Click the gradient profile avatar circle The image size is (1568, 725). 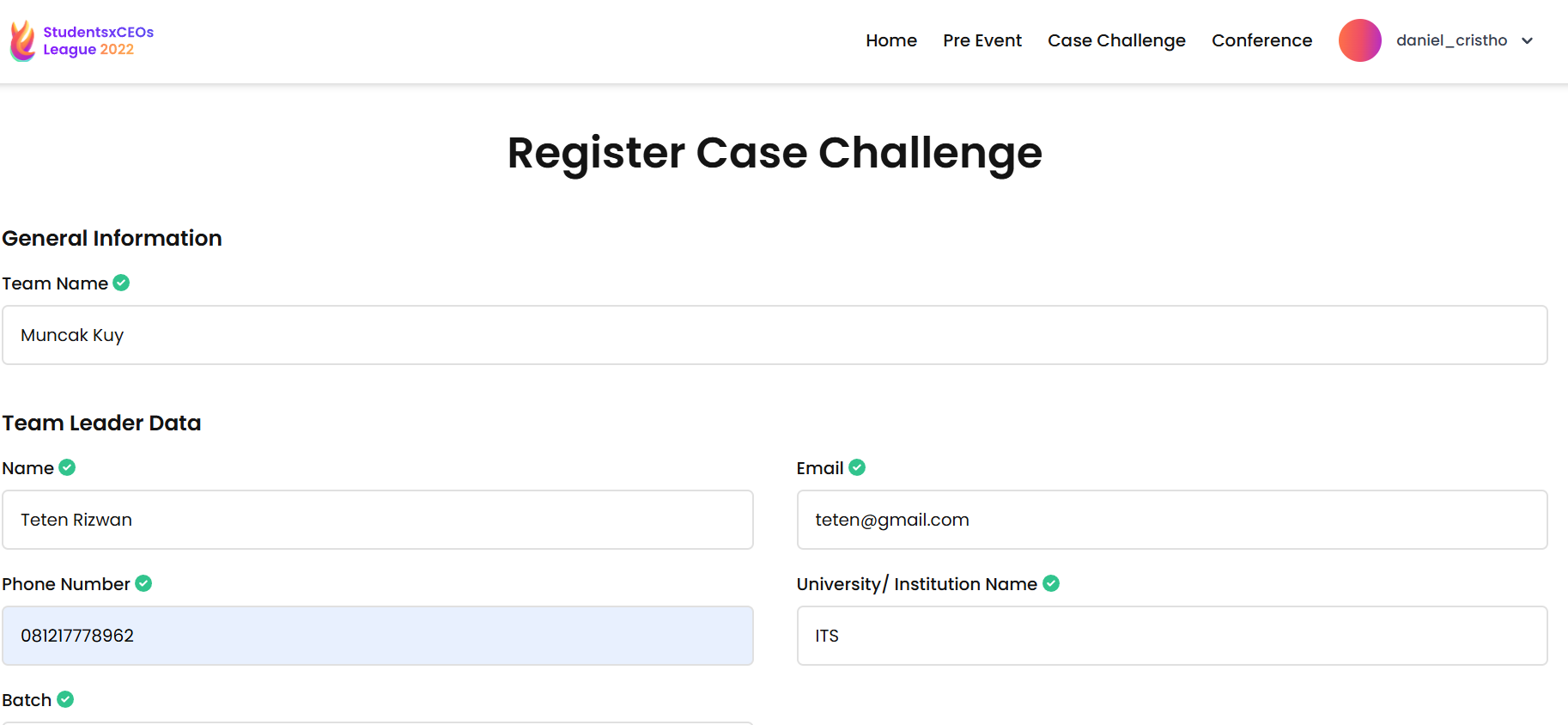pos(1359,40)
